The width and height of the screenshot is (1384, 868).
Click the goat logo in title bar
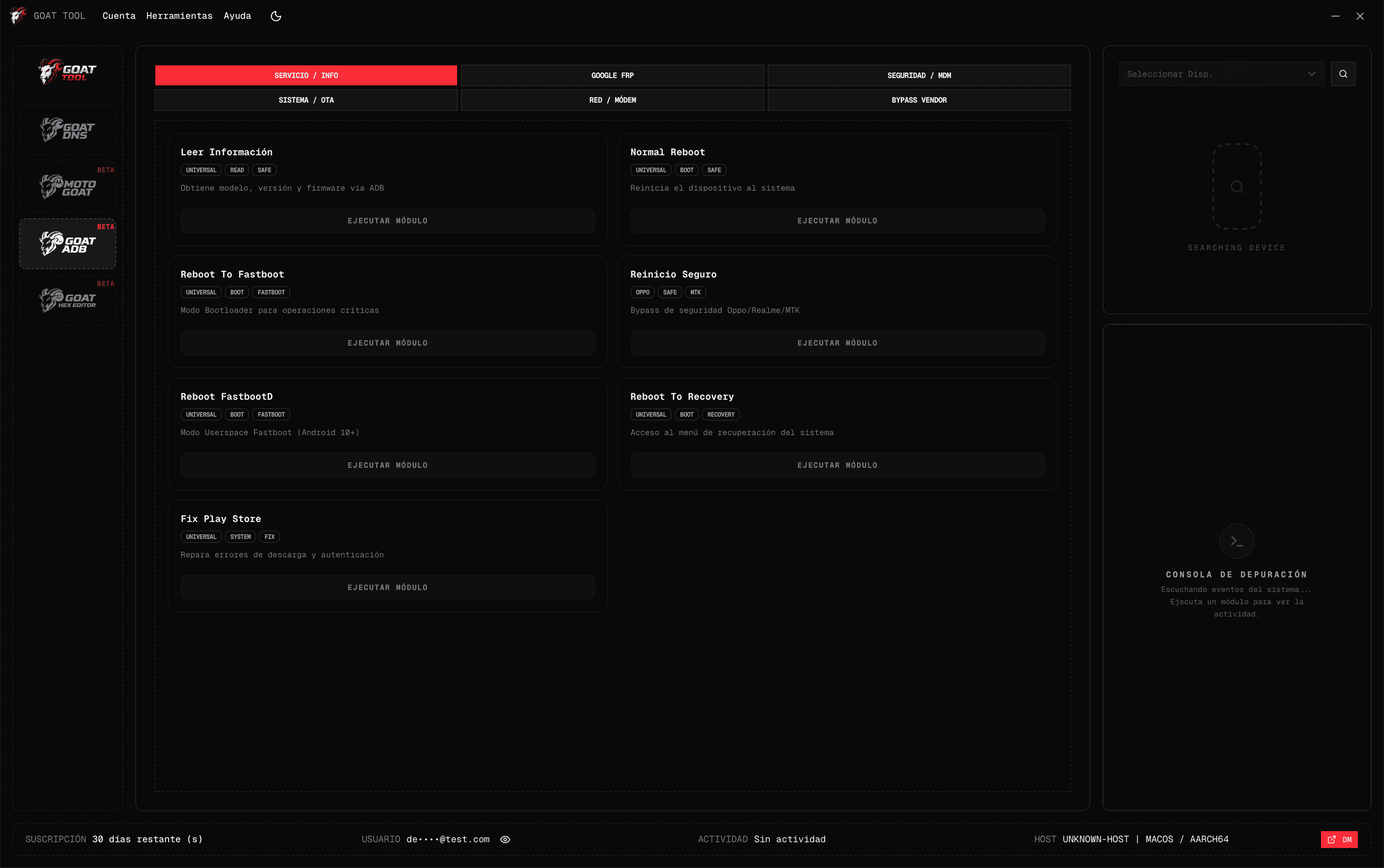point(18,15)
